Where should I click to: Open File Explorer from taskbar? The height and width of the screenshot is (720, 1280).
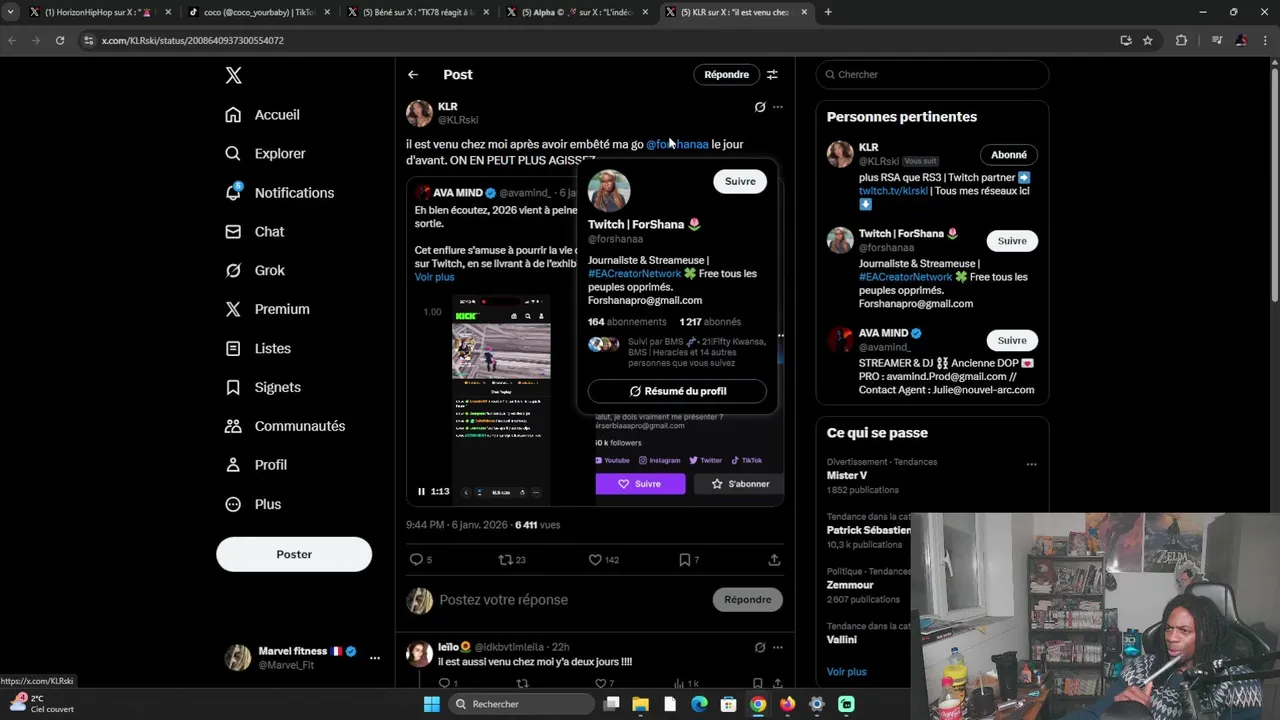click(x=641, y=704)
